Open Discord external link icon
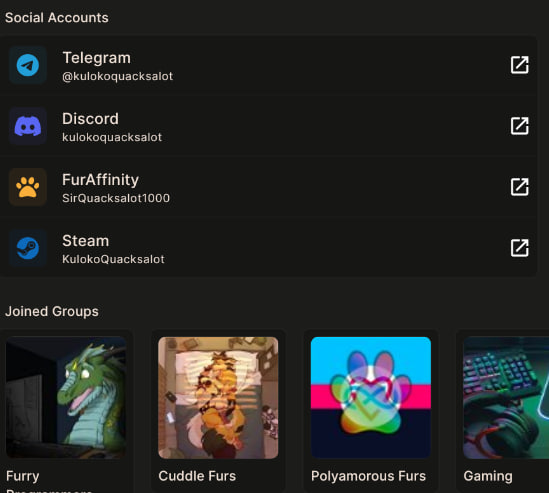 pos(520,126)
